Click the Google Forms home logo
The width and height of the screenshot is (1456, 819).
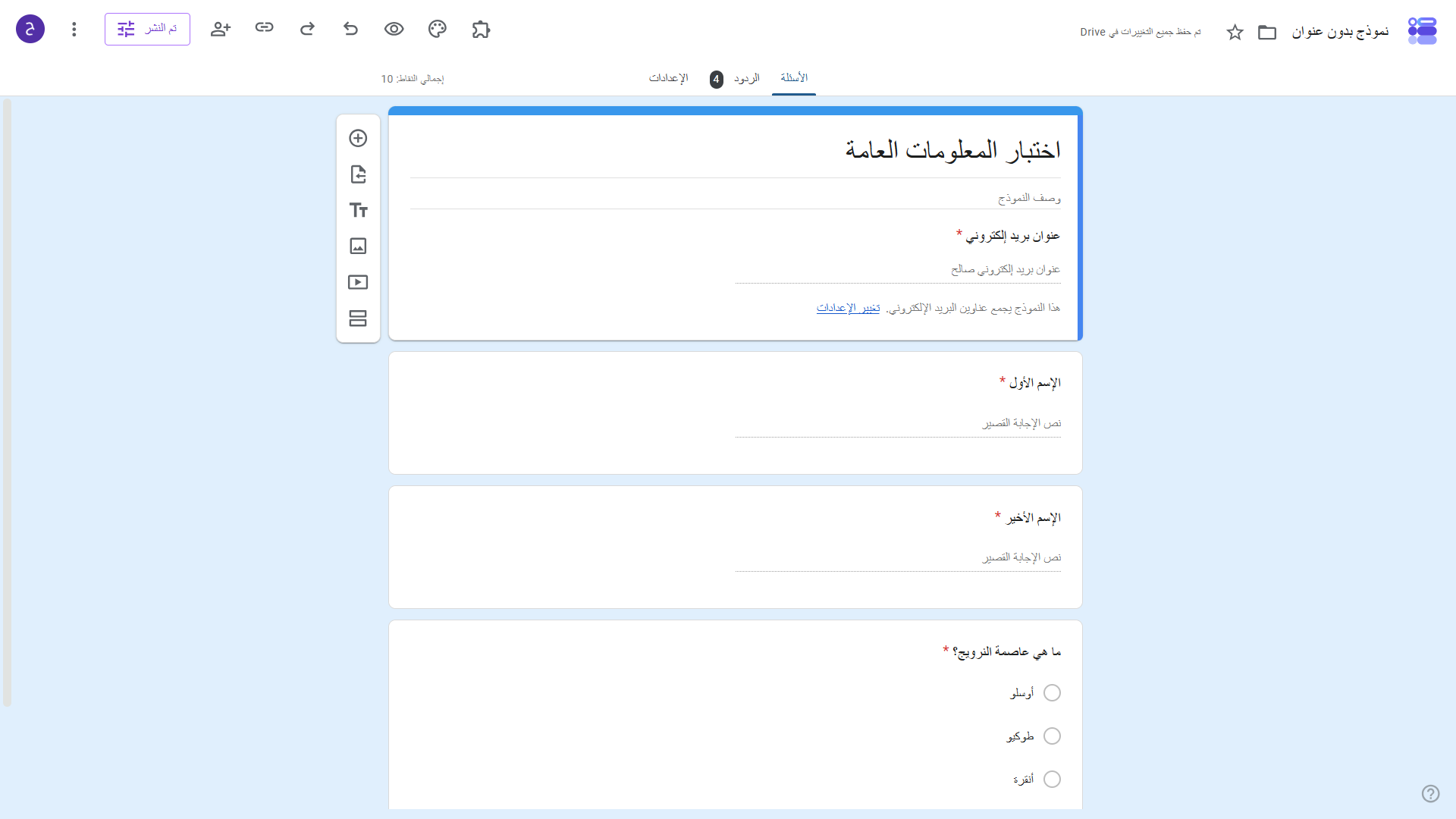[1422, 31]
